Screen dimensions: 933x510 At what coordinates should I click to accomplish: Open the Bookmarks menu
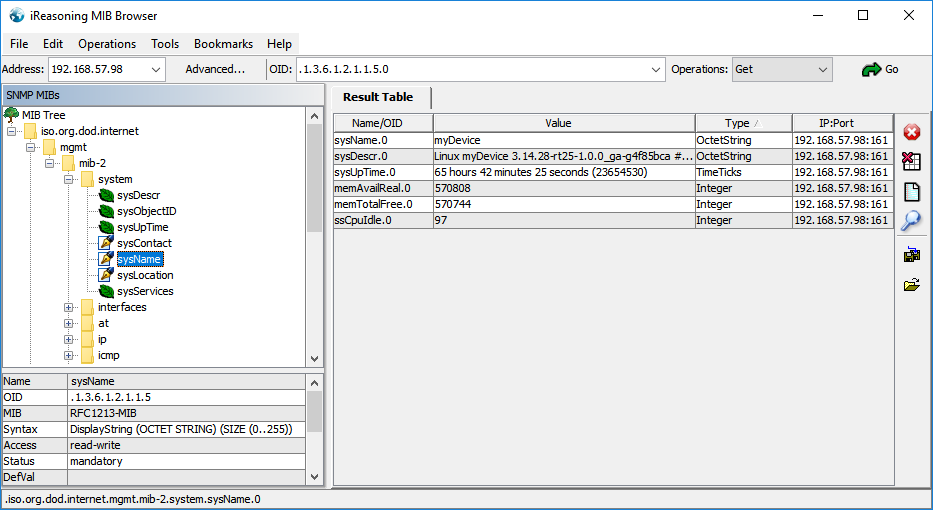click(x=223, y=44)
